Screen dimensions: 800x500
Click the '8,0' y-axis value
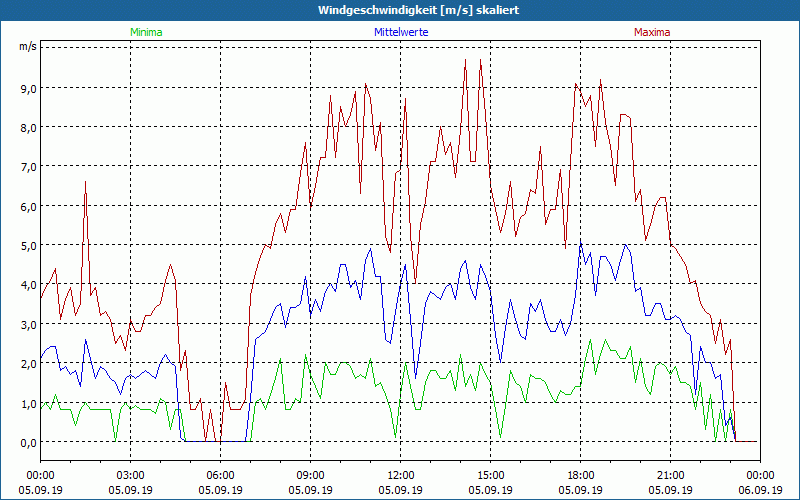tap(29, 128)
